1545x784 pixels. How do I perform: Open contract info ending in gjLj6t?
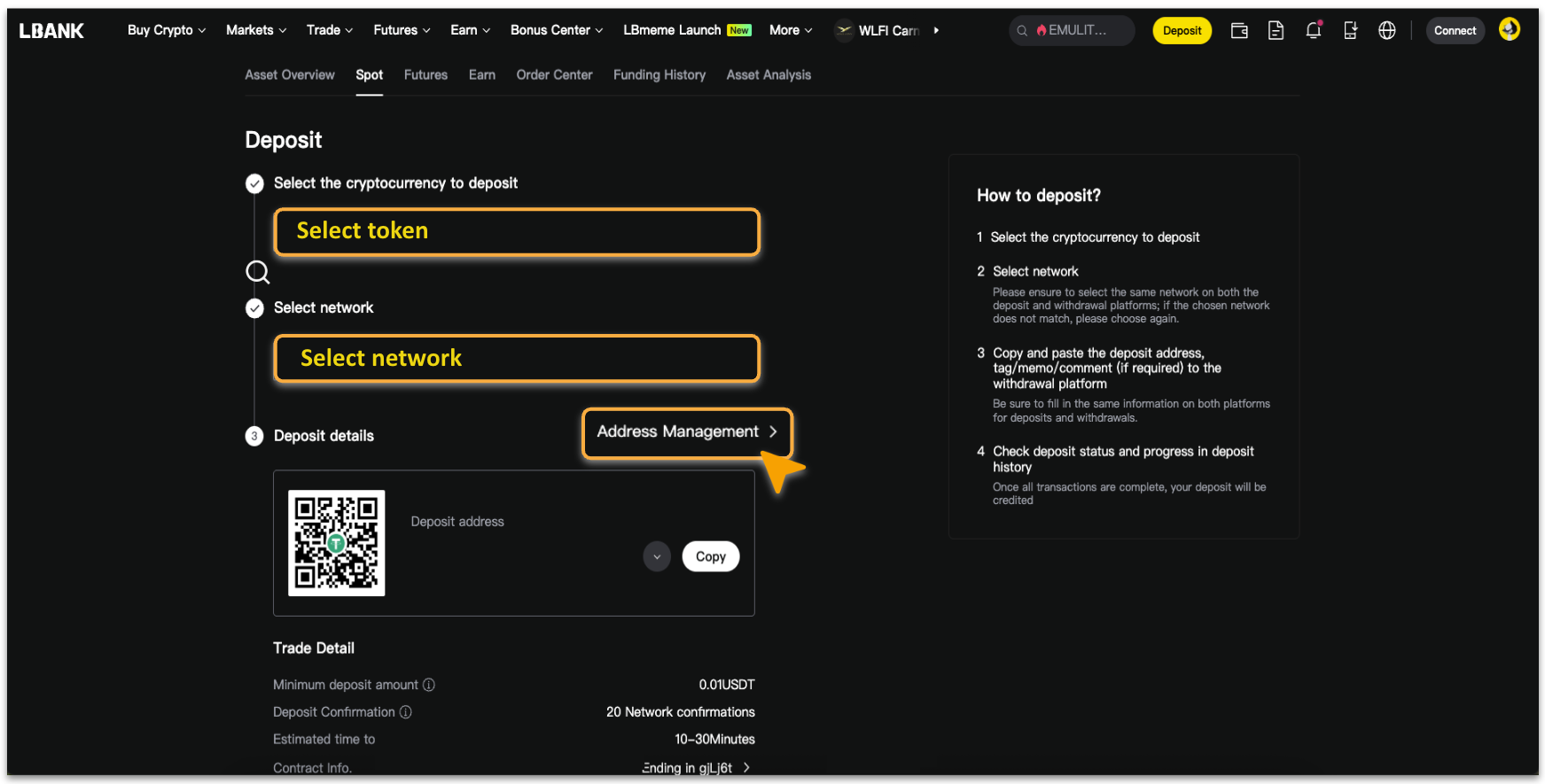point(696,768)
